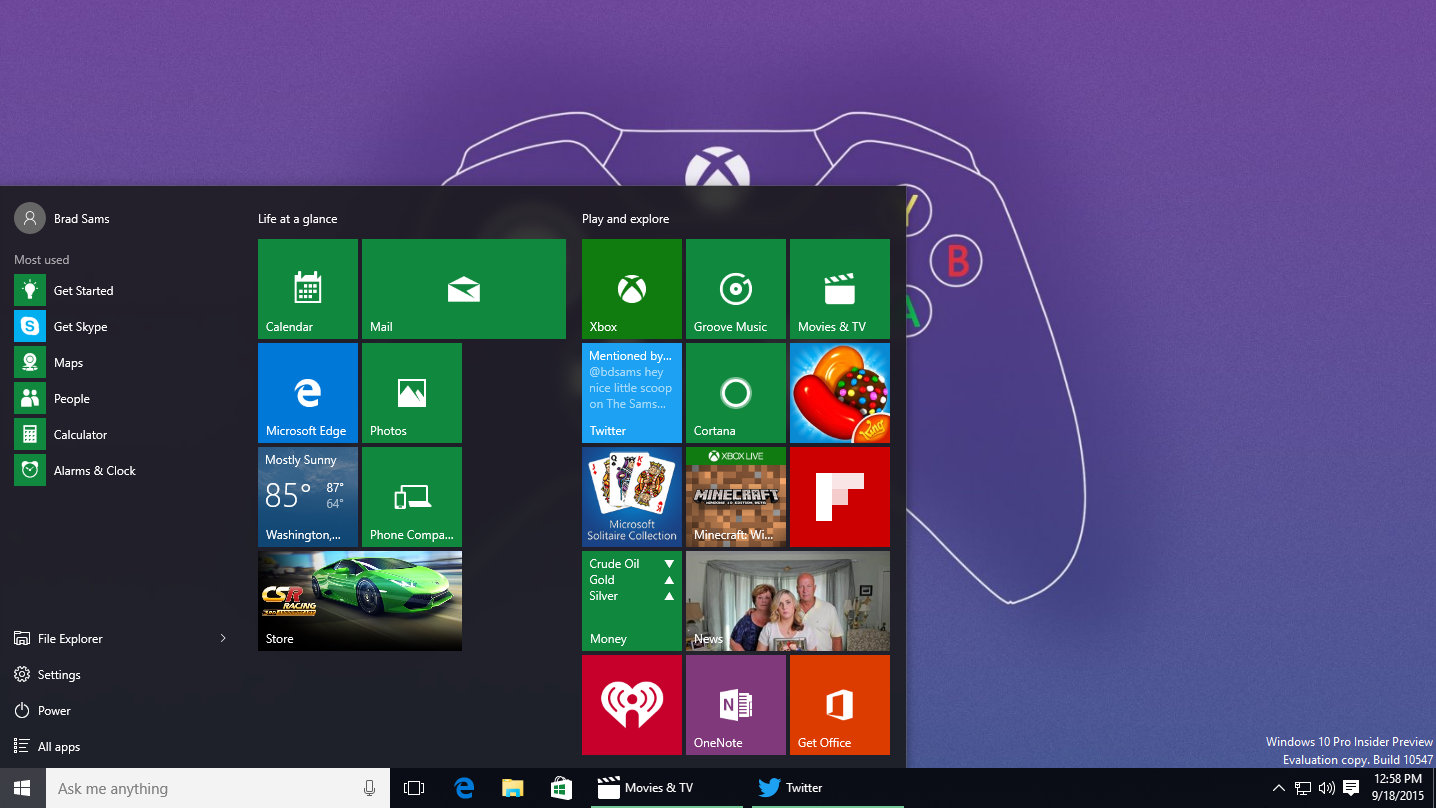Open Settings from the Start menu
Viewport: 1436px width, 808px height.
pos(120,675)
